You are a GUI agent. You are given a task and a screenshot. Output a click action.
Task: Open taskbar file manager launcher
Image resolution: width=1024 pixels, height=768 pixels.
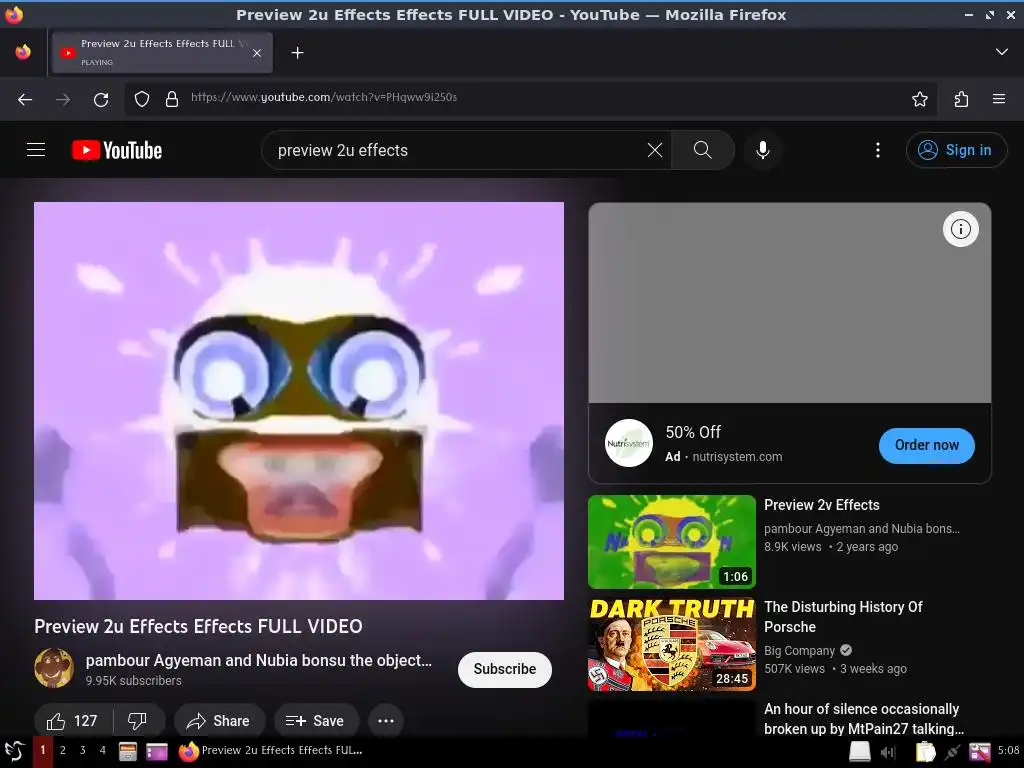127,752
